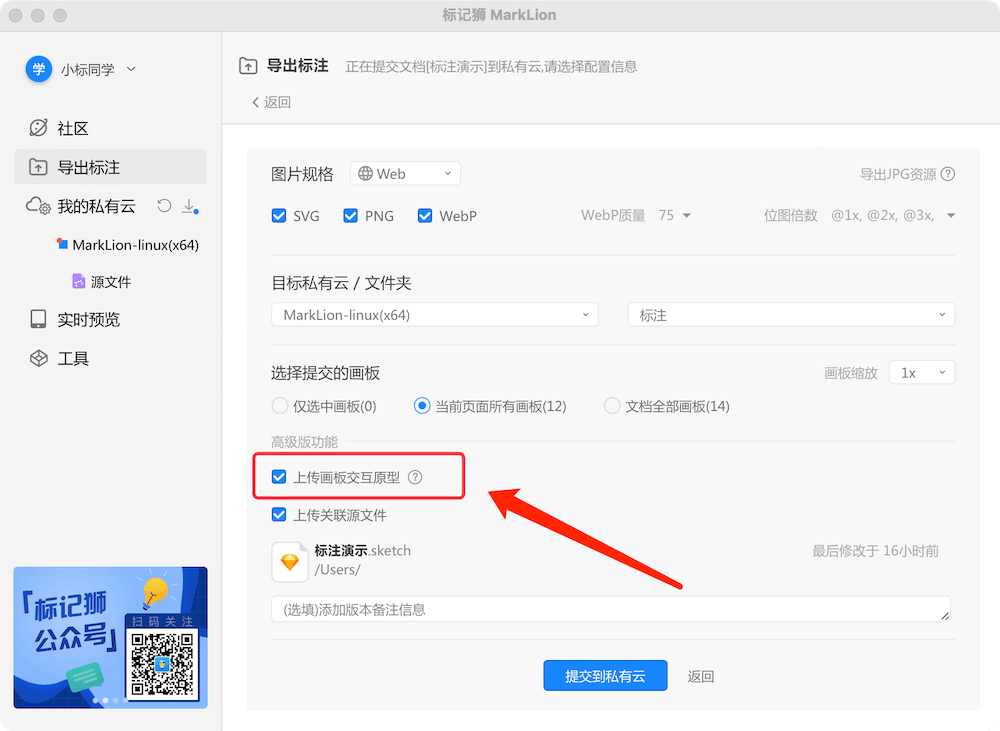Open the 图片规格 Web dropdown
The image size is (1000, 731).
point(405,174)
